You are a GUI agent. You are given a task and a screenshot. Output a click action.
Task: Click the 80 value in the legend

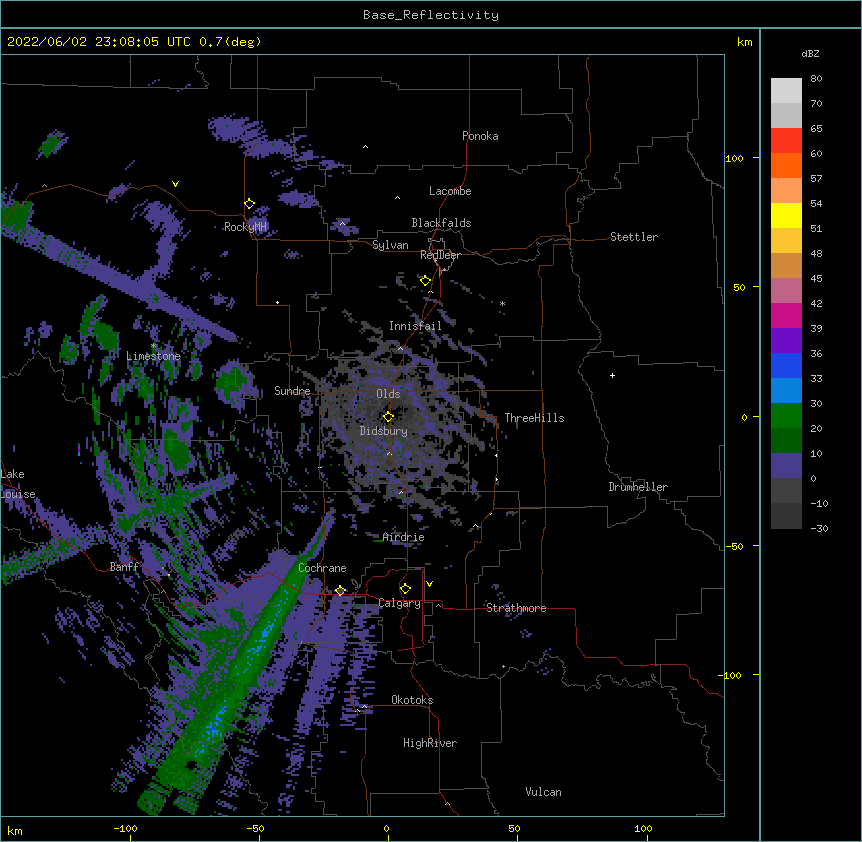click(816, 79)
